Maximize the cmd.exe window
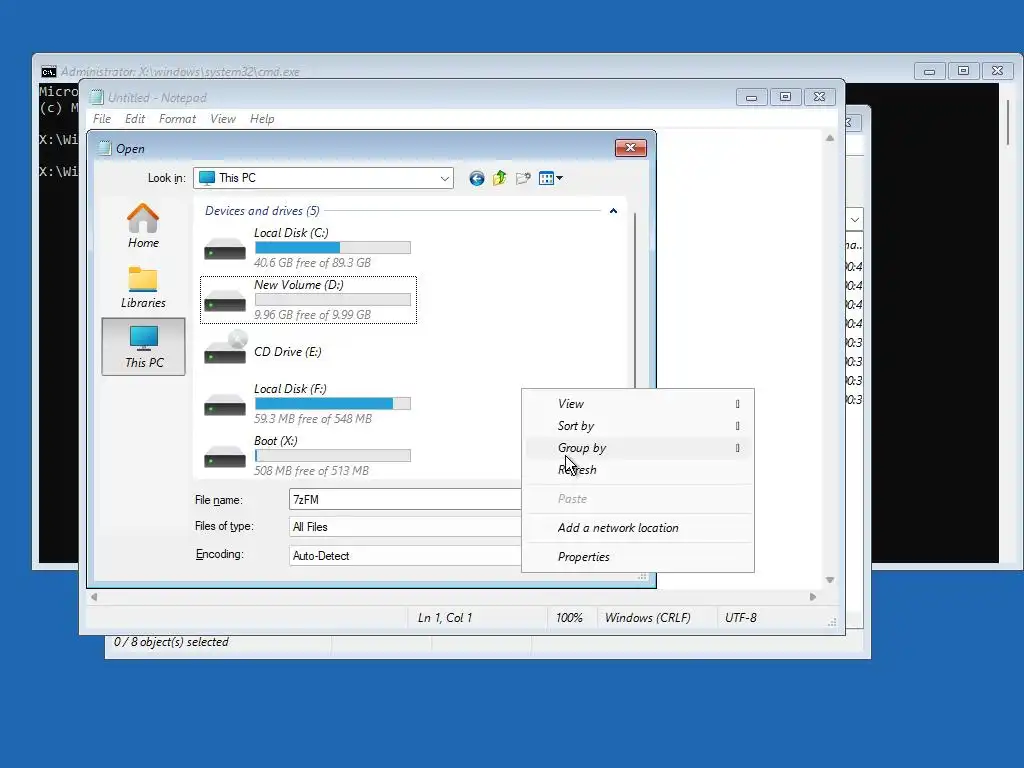The height and width of the screenshot is (768, 1024). (963, 71)
